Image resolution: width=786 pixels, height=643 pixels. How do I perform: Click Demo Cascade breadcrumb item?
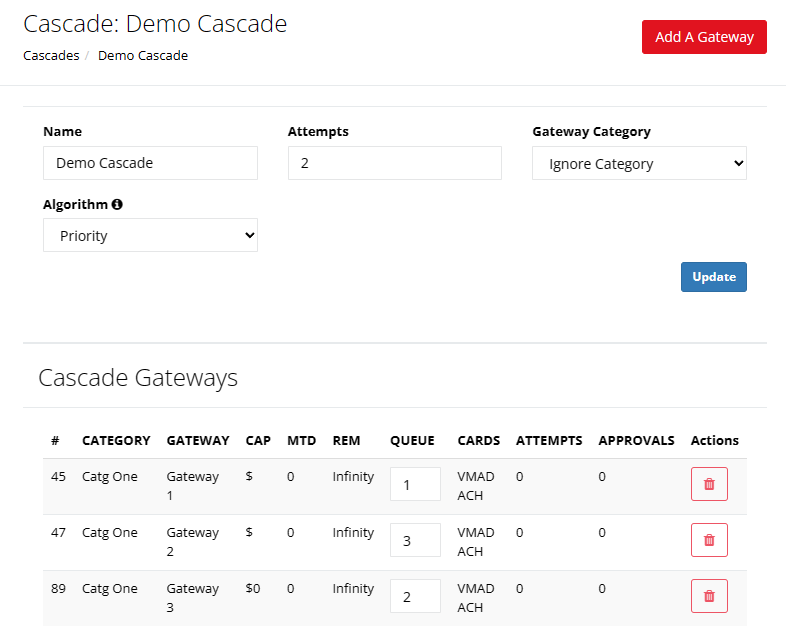click(143, 56)
